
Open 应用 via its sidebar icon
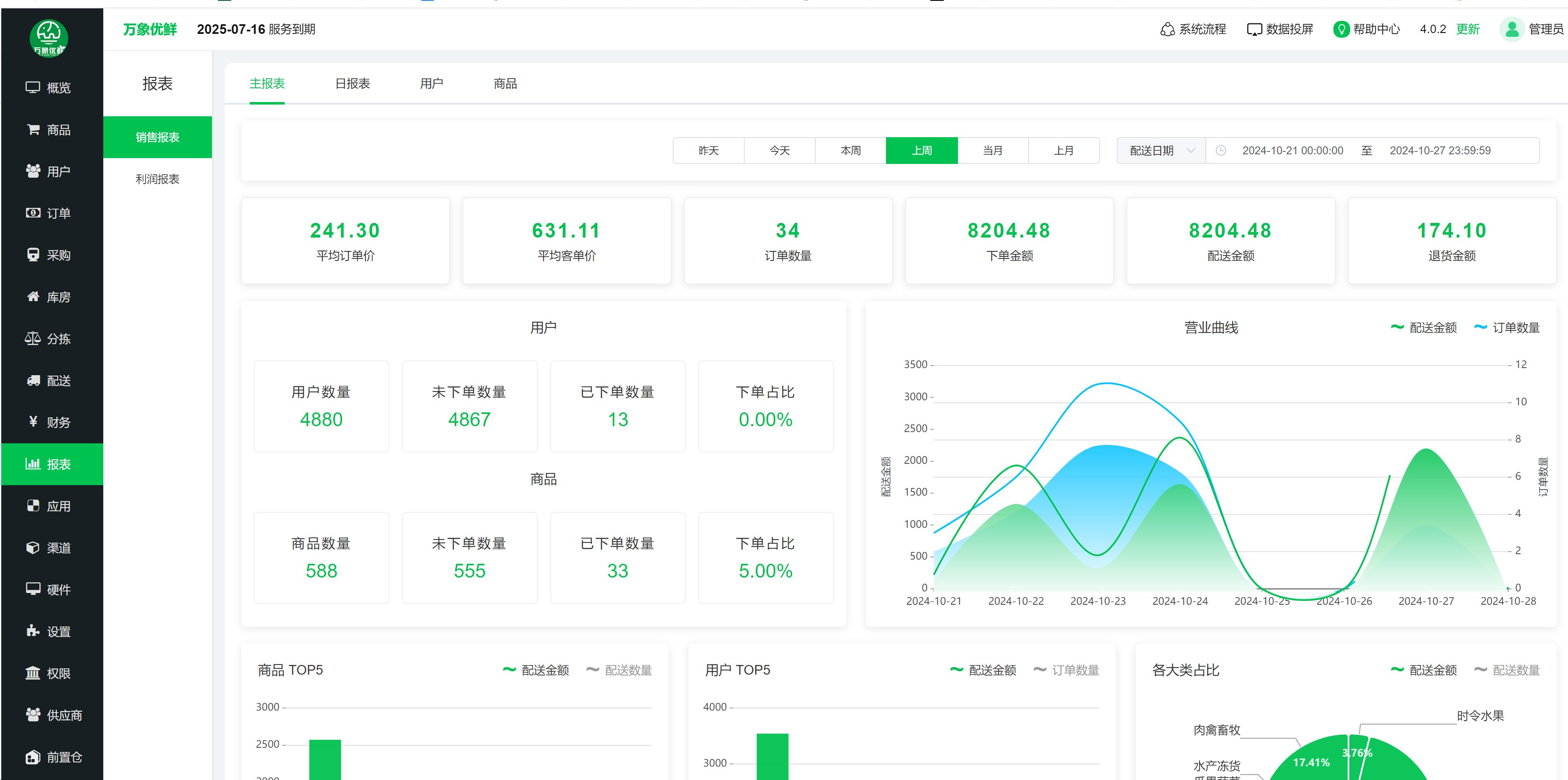33,506
